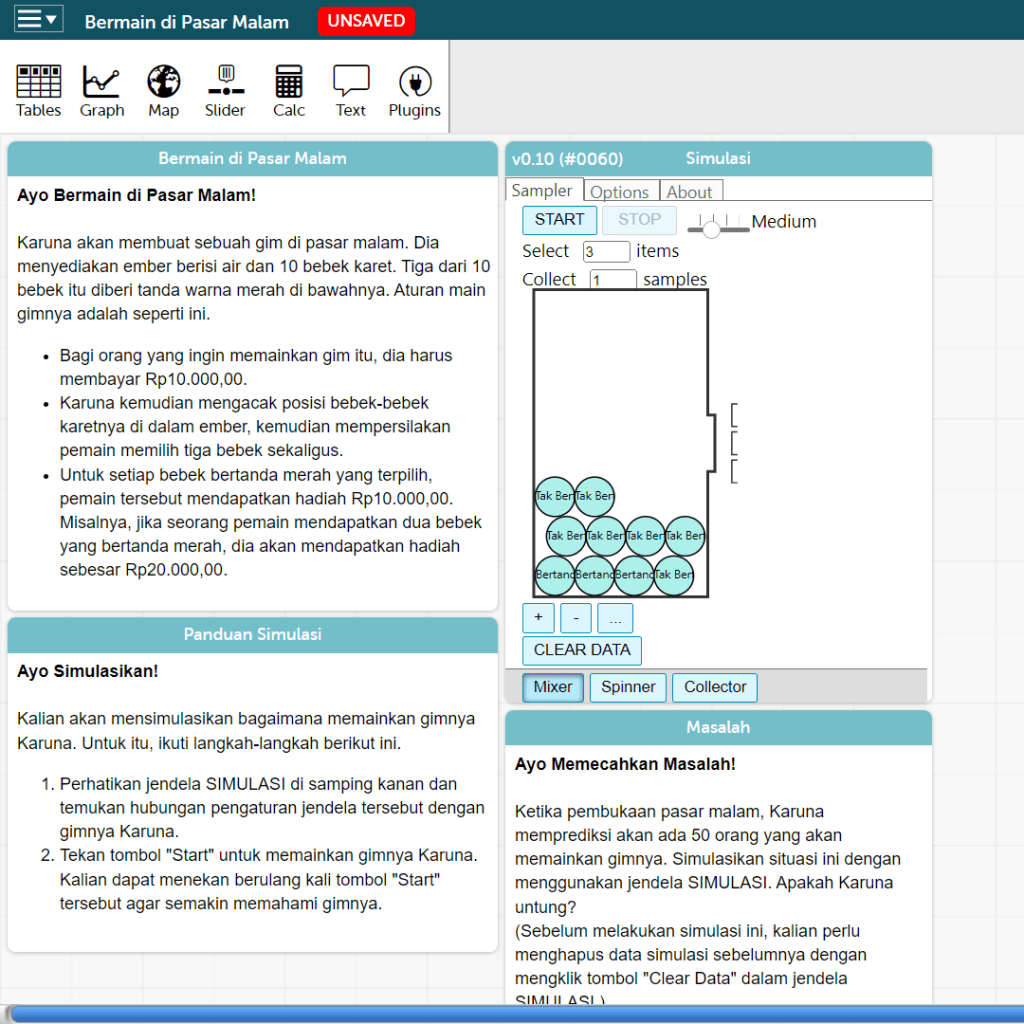Click the Graph icon in toolbar
1024x1024 pixels.
tap(102, 91)
